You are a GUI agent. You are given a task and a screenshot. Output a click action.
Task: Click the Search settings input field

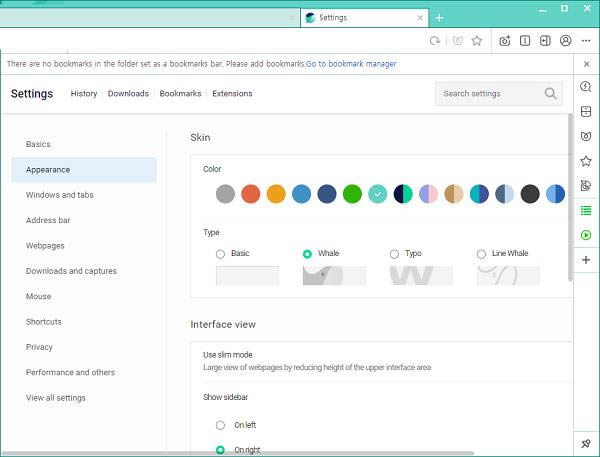click(490, 94)
